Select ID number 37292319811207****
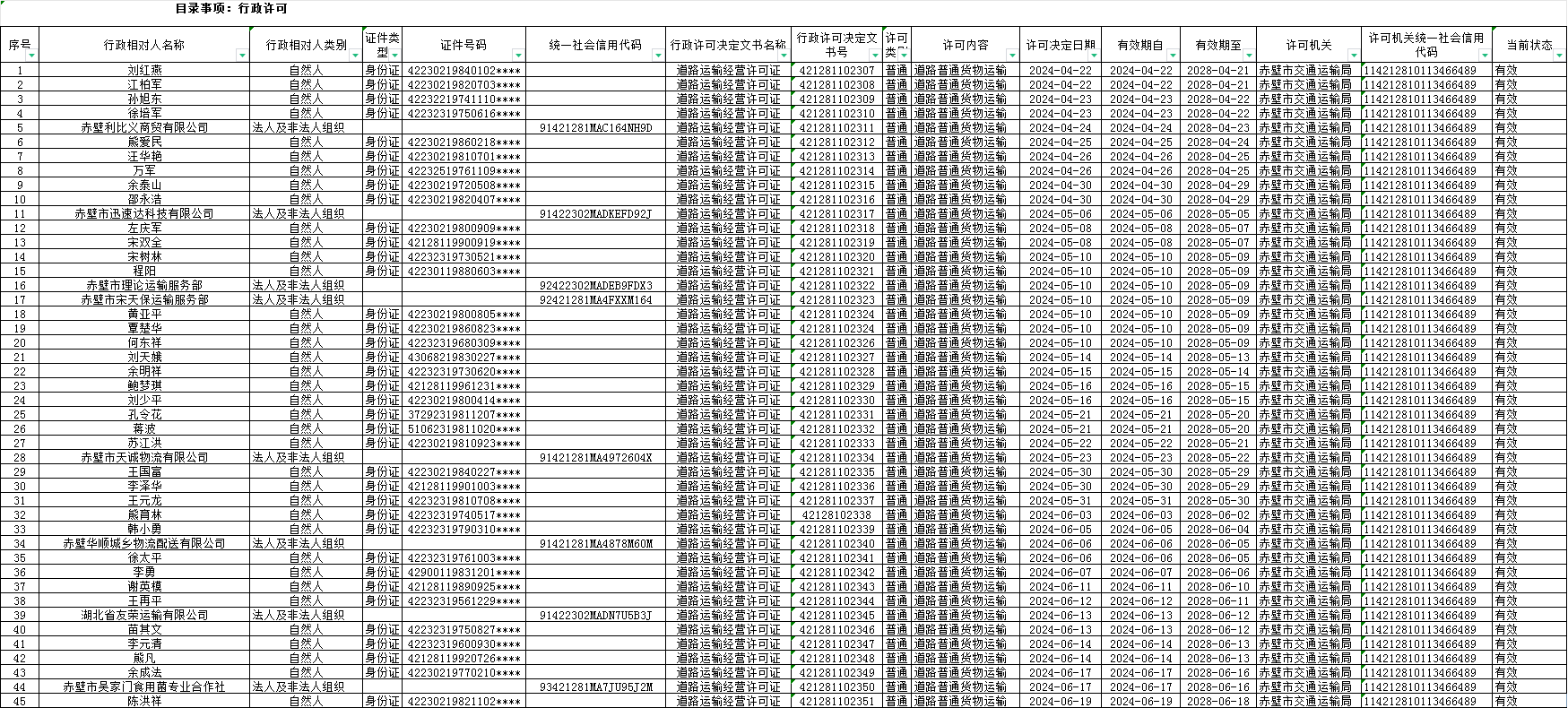 [464, 414]
